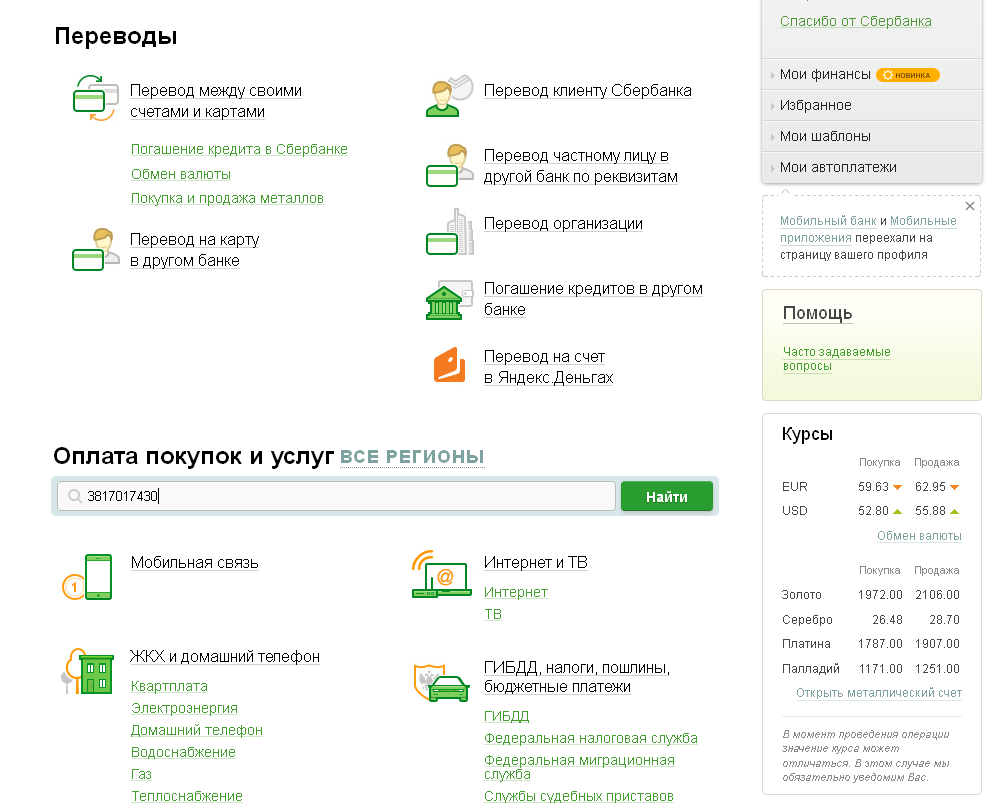The width and height of the screenshot is (991, 803).
Task: Select Федеральная миграционная служба link
Action: coord(579,767)
